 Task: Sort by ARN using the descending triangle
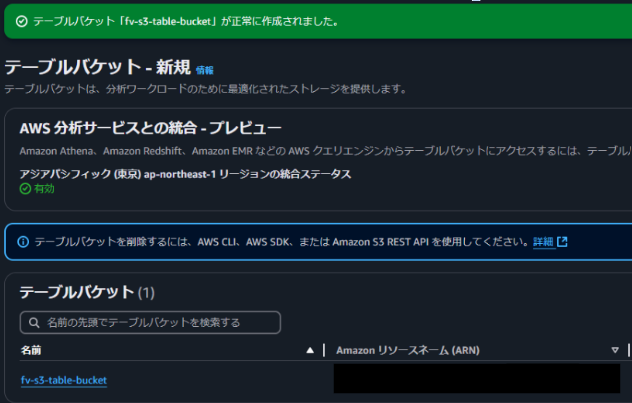pos(615,350)
